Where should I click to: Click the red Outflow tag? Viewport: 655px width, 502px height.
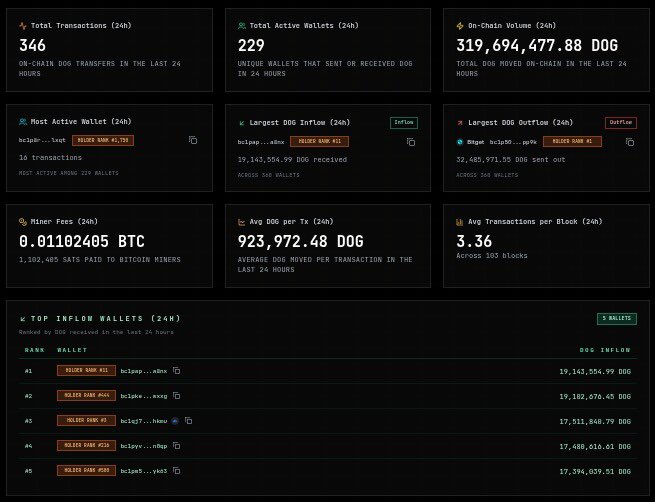(x=620, y=122)
